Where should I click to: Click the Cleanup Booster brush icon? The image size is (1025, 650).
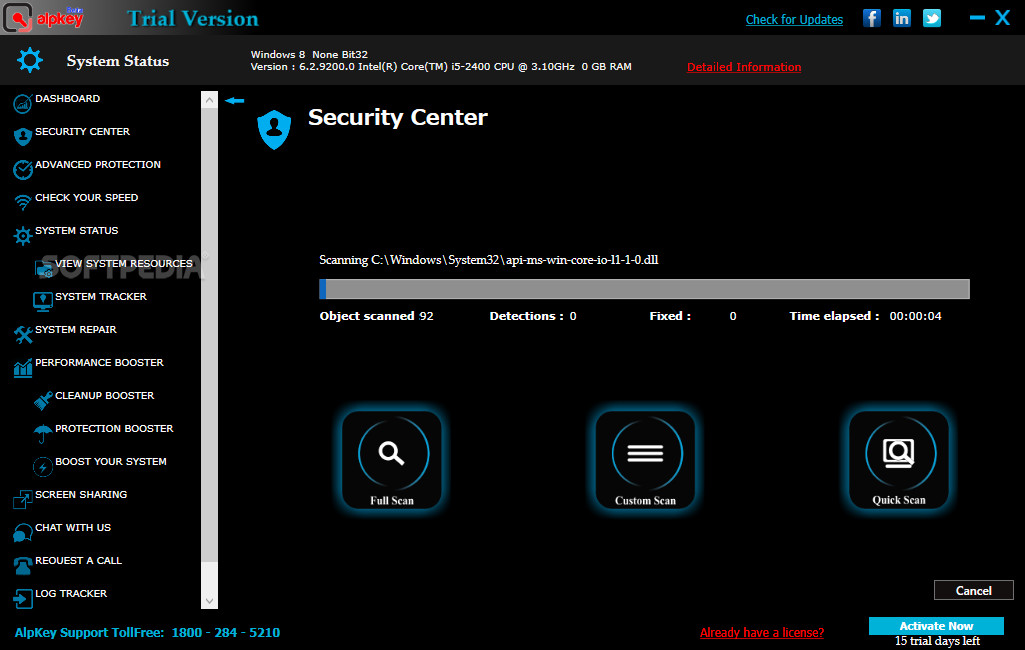[x=43, y=400]
